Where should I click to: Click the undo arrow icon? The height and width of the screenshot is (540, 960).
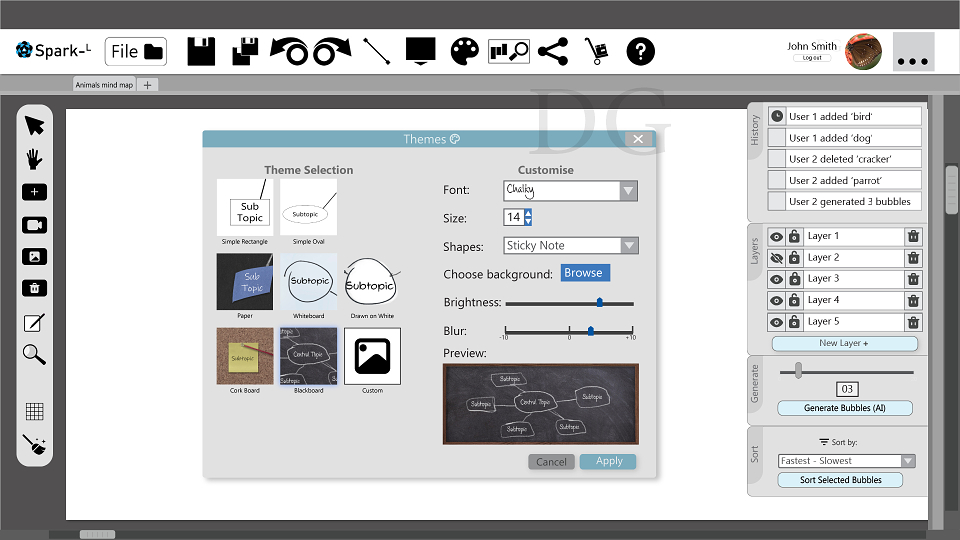289,51
